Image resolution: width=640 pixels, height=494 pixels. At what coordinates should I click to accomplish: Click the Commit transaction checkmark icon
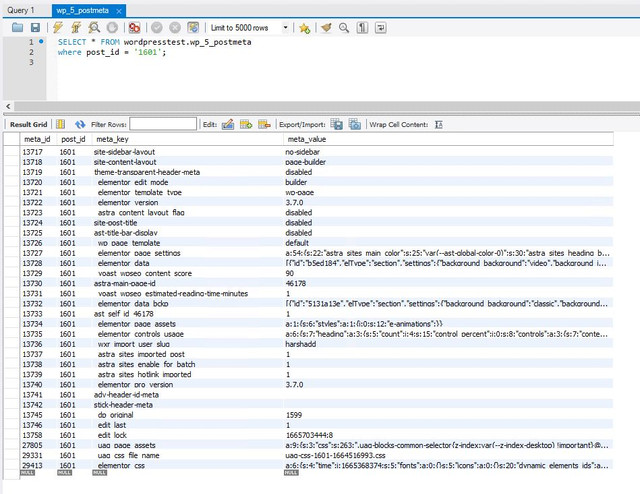[157, 28]
